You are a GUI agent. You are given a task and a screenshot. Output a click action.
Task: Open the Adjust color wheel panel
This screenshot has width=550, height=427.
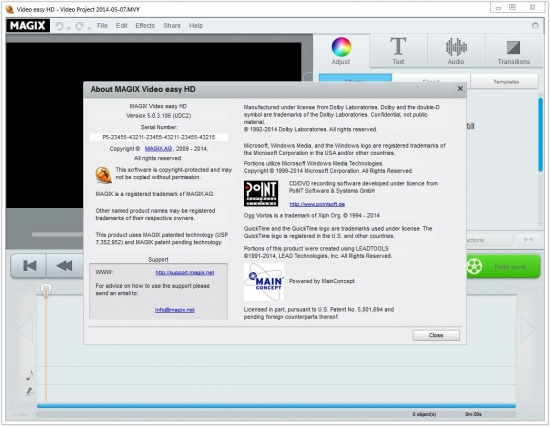click(341, 51)
